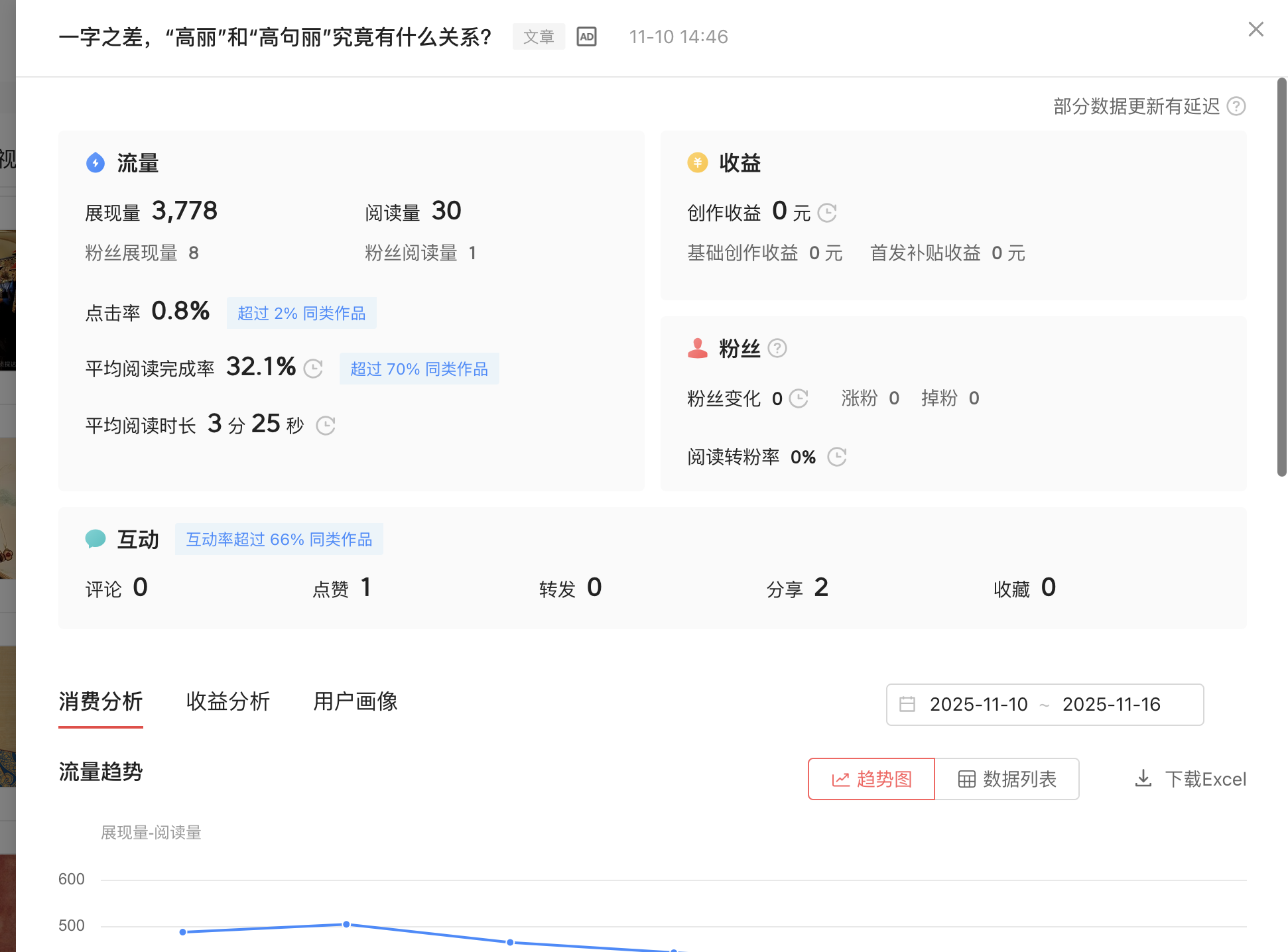
Task: Click the help icon beside 部分数据更新有延迟
Action: (x=1236, y=106)
